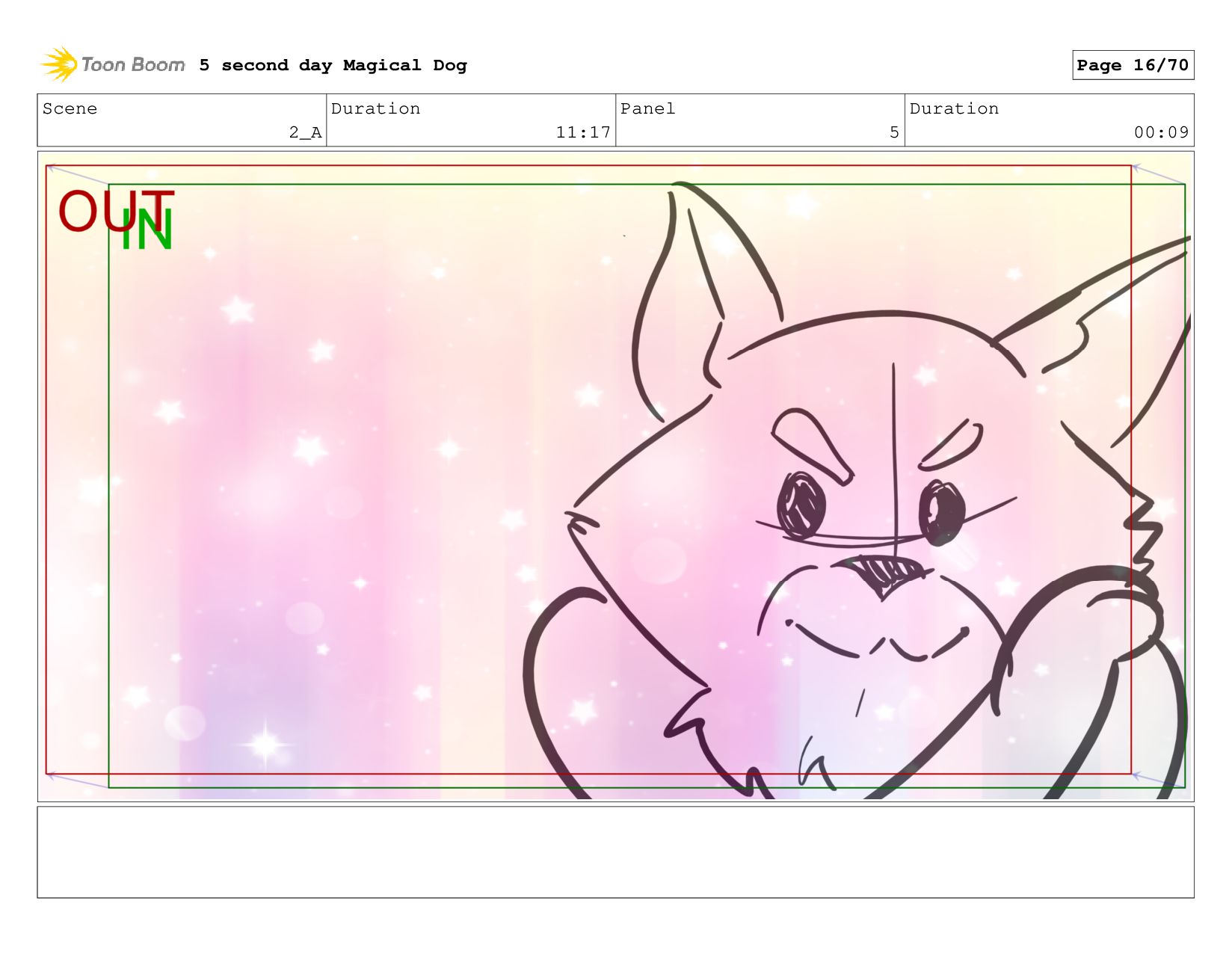Click the red "OUT" camera label
The height and width of the screenshot is (954, 1232).
[x=116, y=211]
